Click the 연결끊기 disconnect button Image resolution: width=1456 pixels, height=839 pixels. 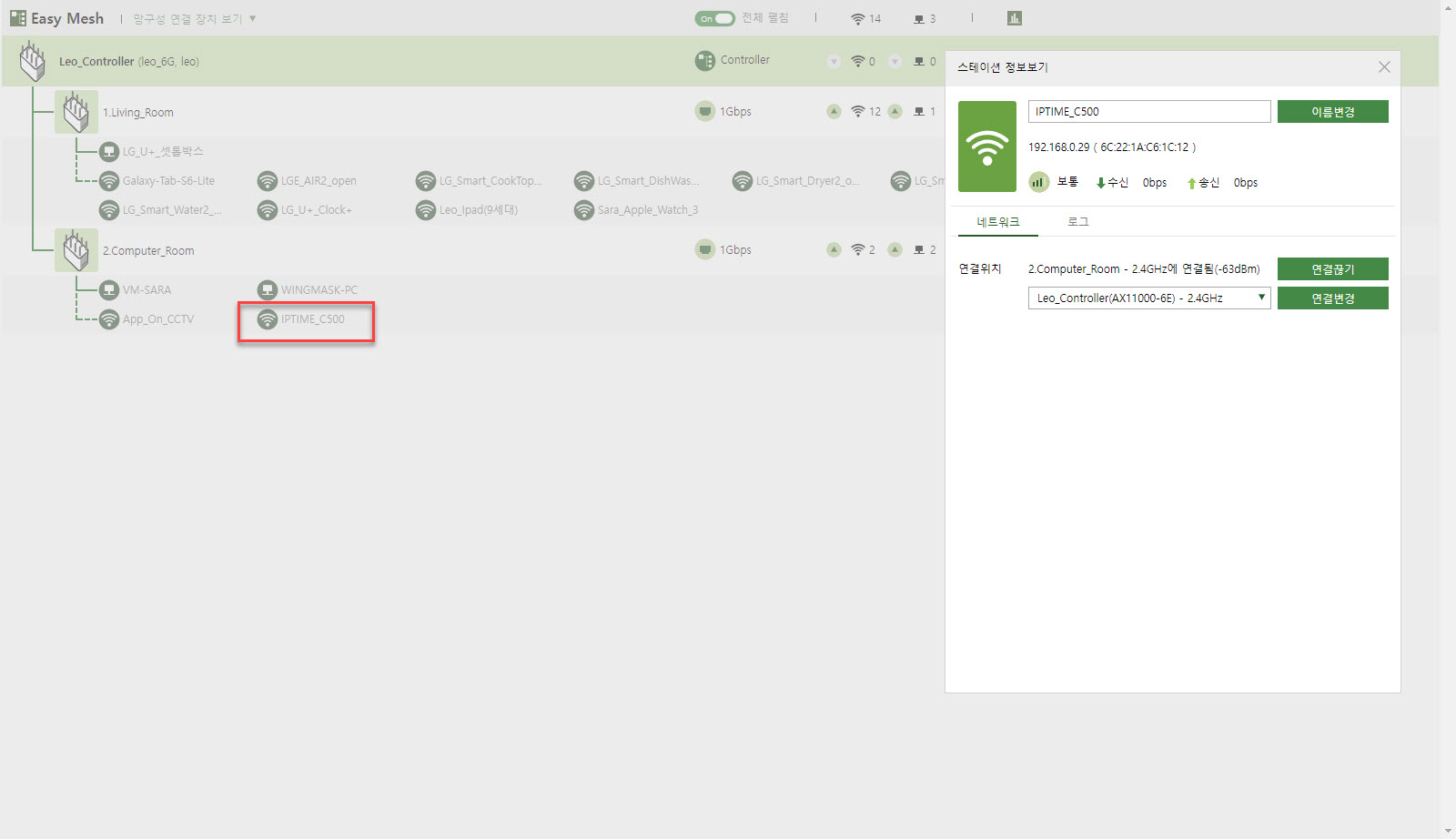pyautogui.click(x=1333, y=269)
